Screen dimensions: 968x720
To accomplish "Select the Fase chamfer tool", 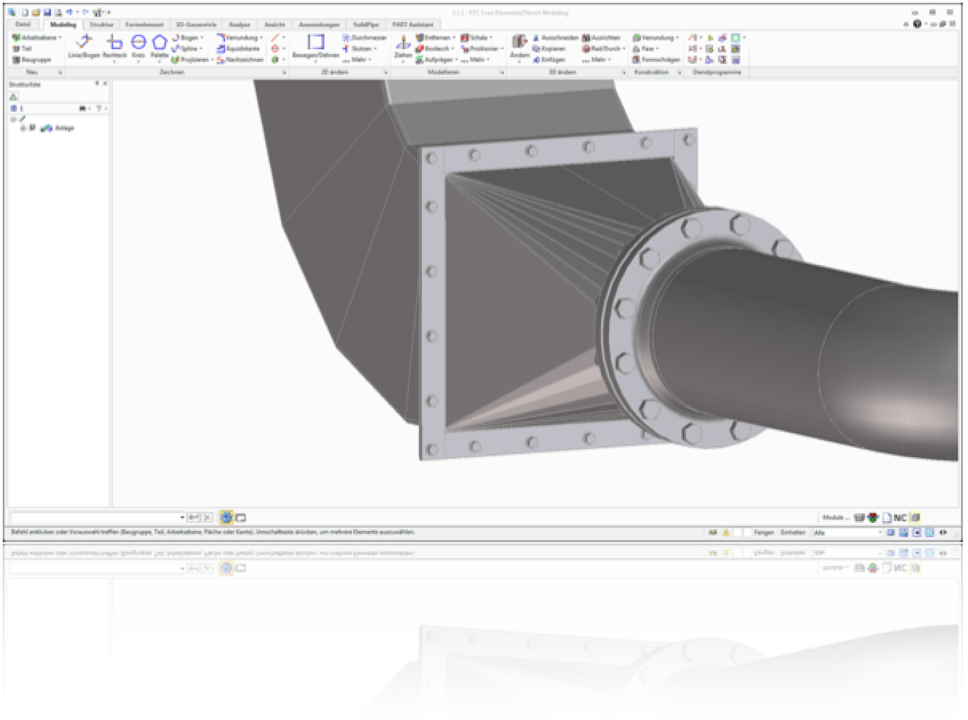I will (x=646, y=49).
